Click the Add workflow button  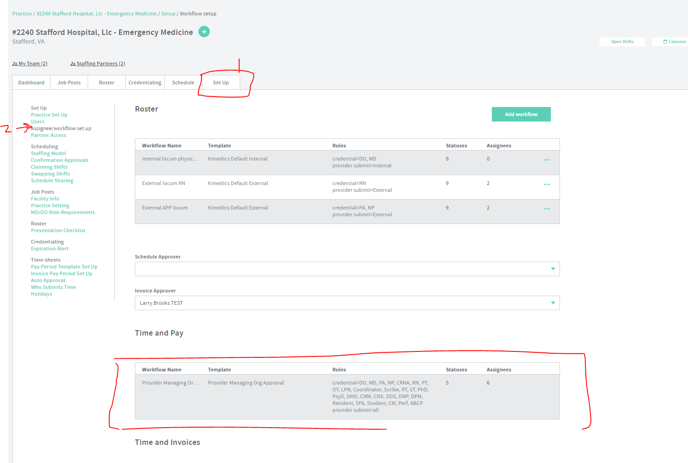coord(521,114)
